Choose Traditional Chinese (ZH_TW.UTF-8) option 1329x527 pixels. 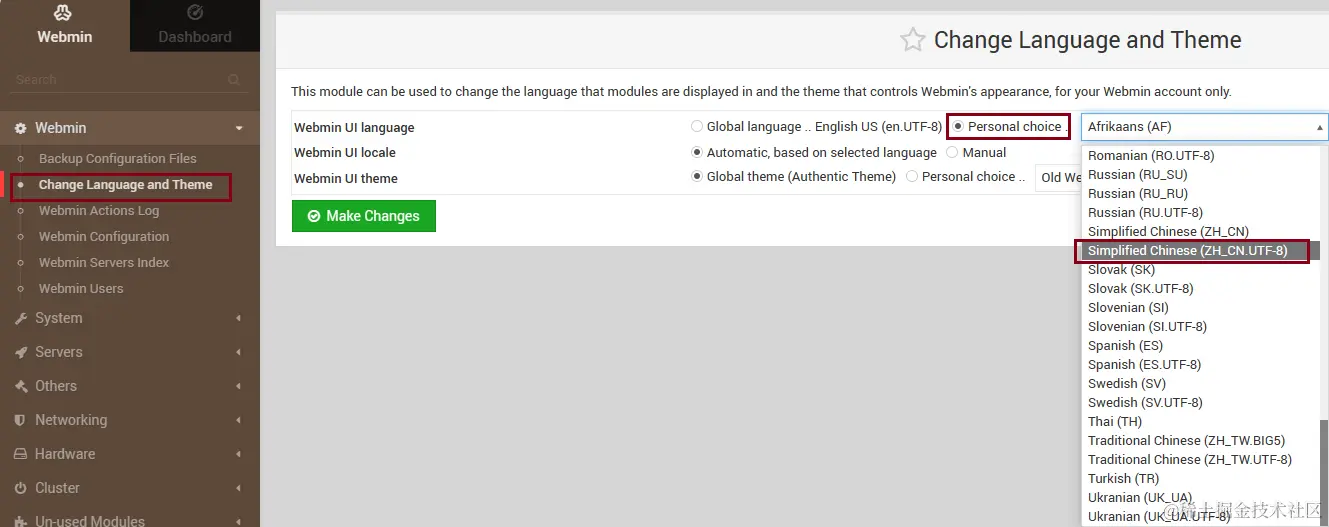coord(1200,460)
